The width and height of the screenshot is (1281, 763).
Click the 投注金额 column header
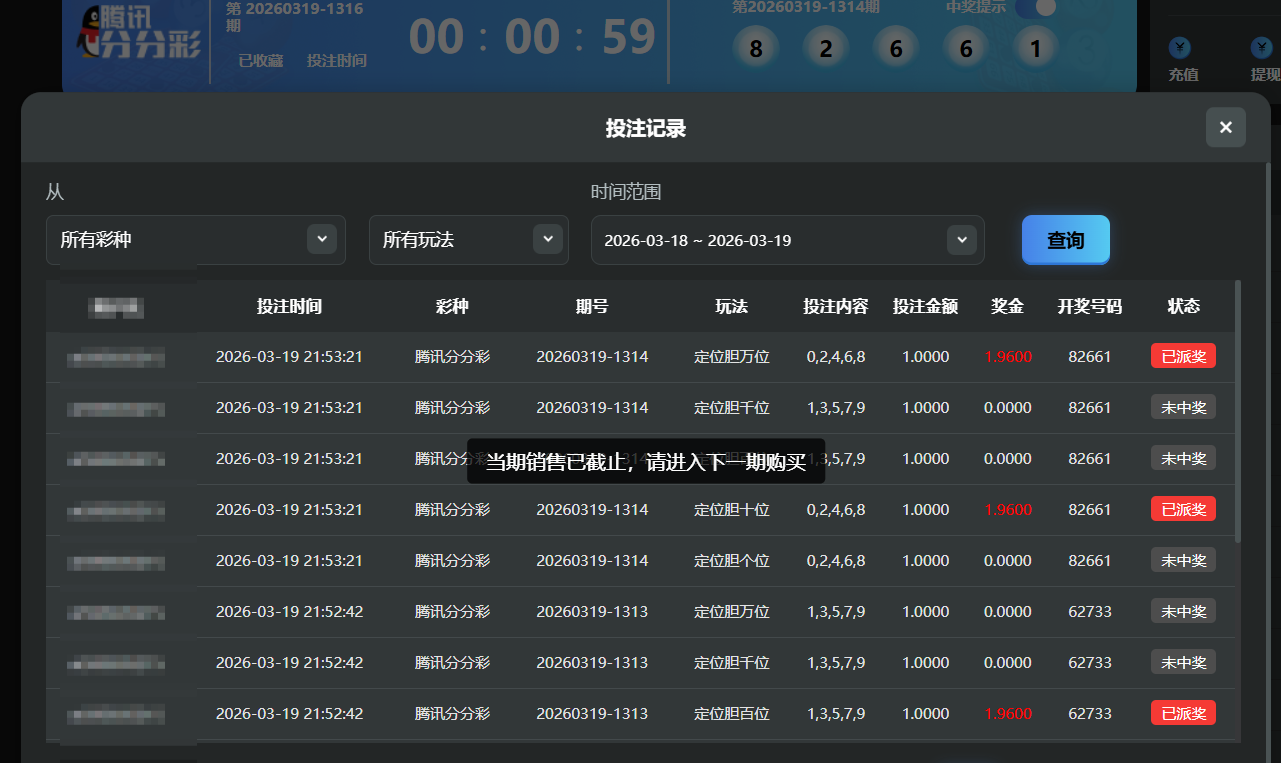click(925, 306)
